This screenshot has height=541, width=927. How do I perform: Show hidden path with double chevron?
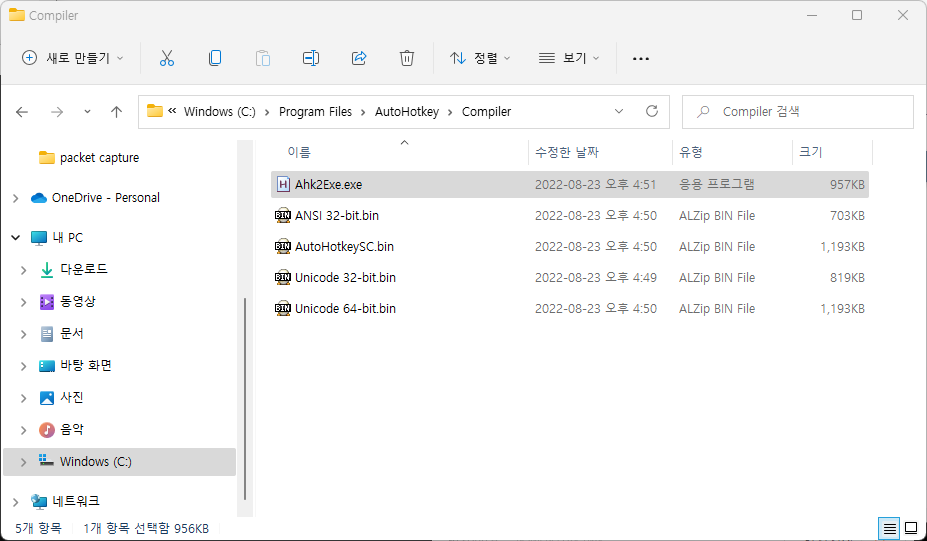tap(172, 111)
